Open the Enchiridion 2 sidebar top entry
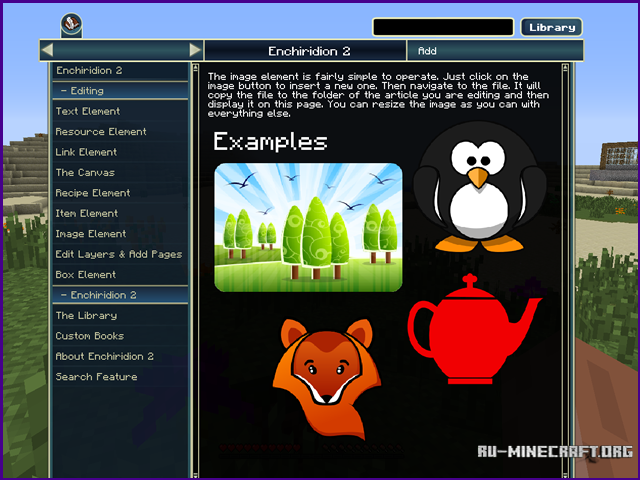The height and width of the screenshot is (480, 640). pos(120,71)
